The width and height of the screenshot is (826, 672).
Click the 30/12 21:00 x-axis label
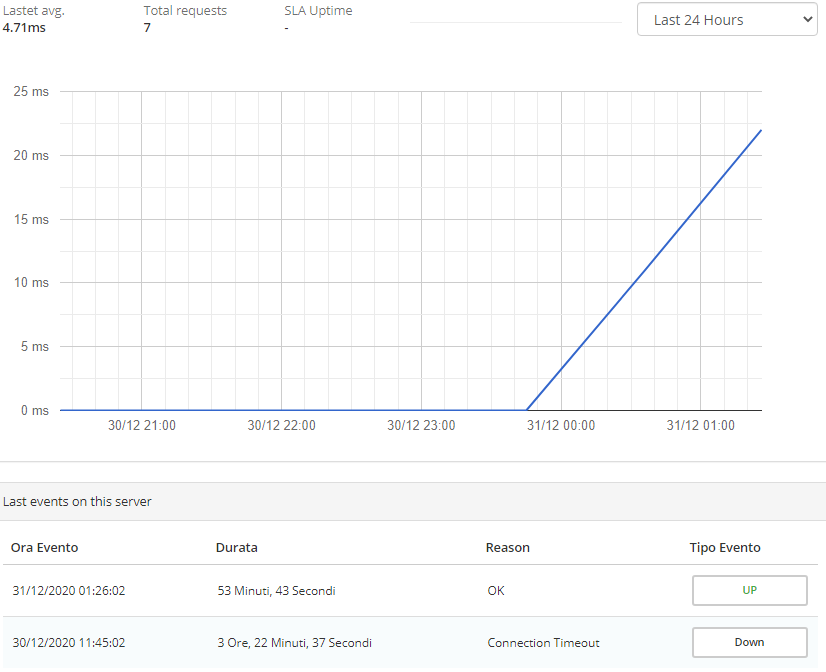tap(142, 425)
